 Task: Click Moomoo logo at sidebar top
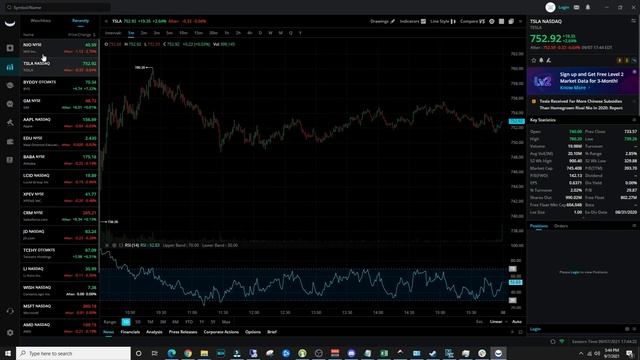[10, 24]
